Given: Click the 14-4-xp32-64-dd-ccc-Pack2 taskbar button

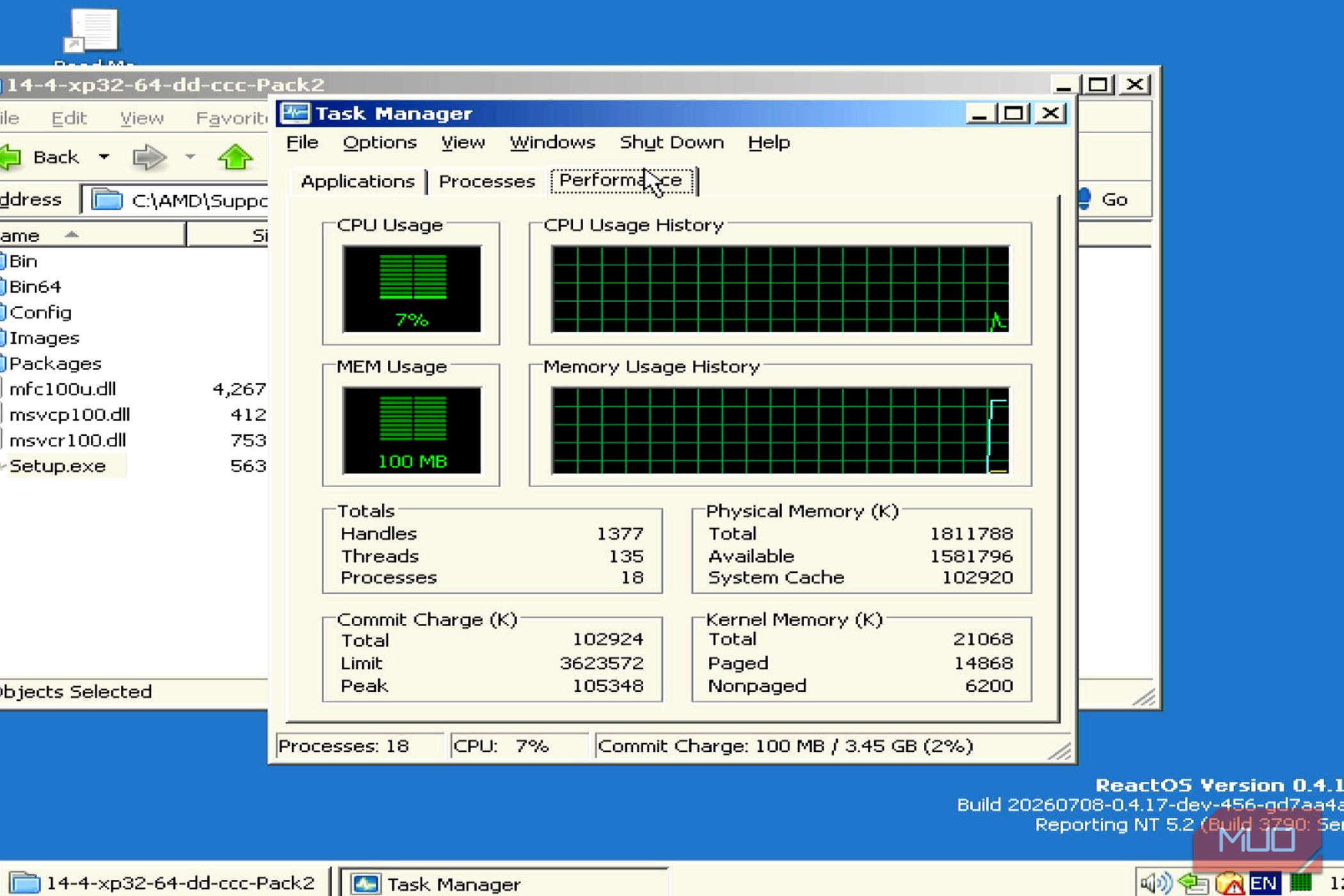Looking at the screenshot, I should click(165, 884).
